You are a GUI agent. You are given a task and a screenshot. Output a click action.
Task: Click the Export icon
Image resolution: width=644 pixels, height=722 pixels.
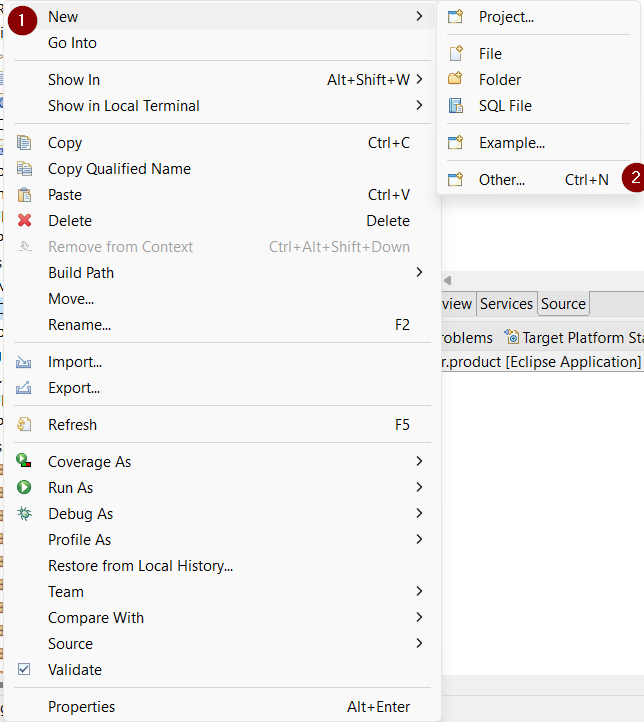[x=25, y=388]
